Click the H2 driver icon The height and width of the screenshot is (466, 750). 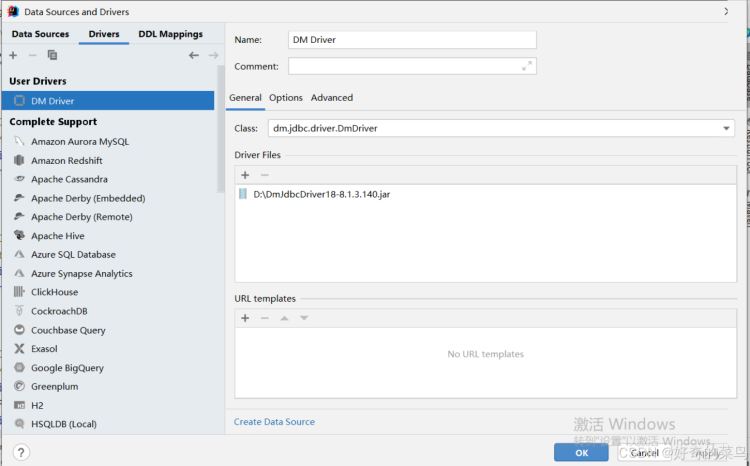(19, 405)
